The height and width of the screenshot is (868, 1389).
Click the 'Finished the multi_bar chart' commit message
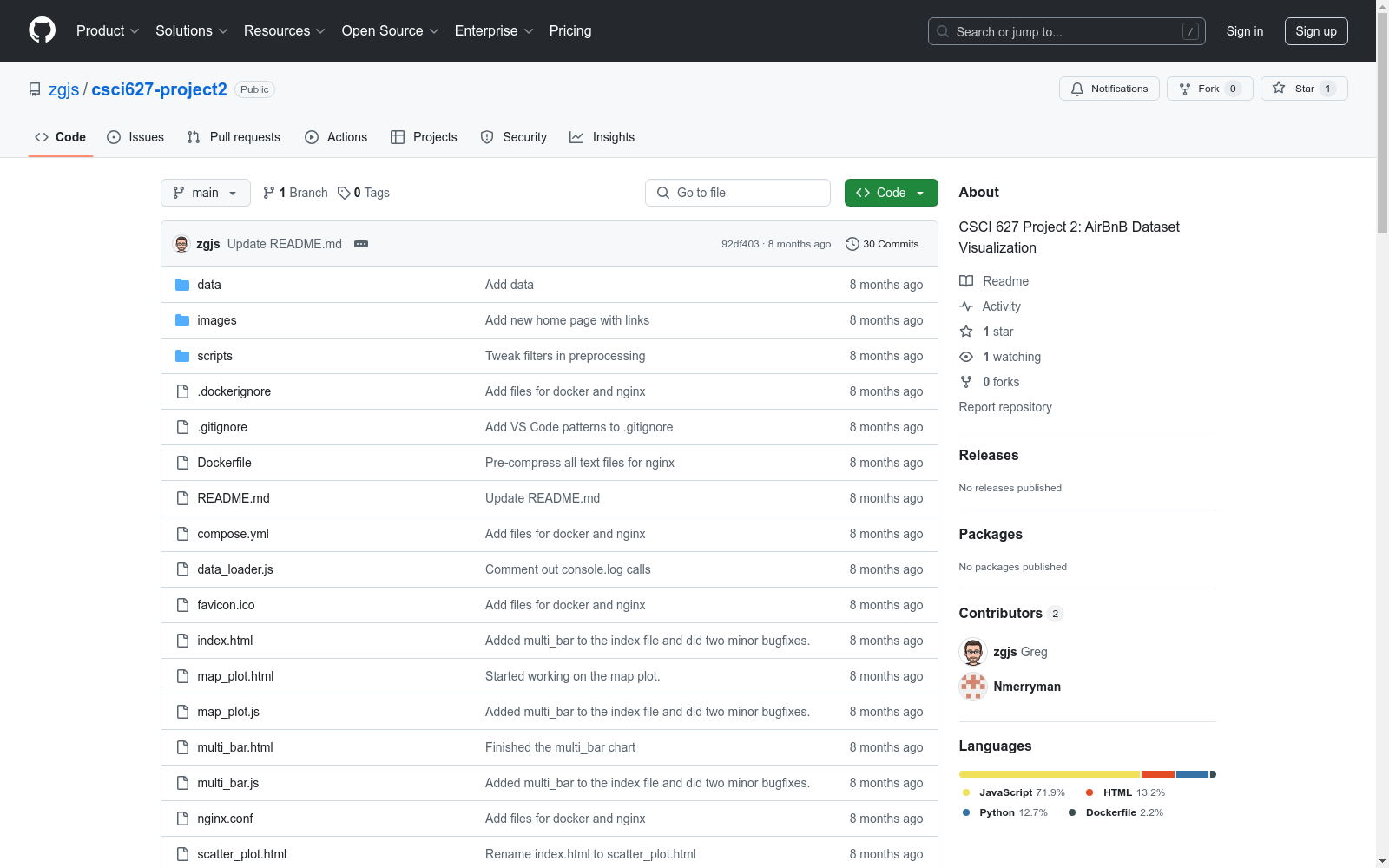click(x=560, y=747)
